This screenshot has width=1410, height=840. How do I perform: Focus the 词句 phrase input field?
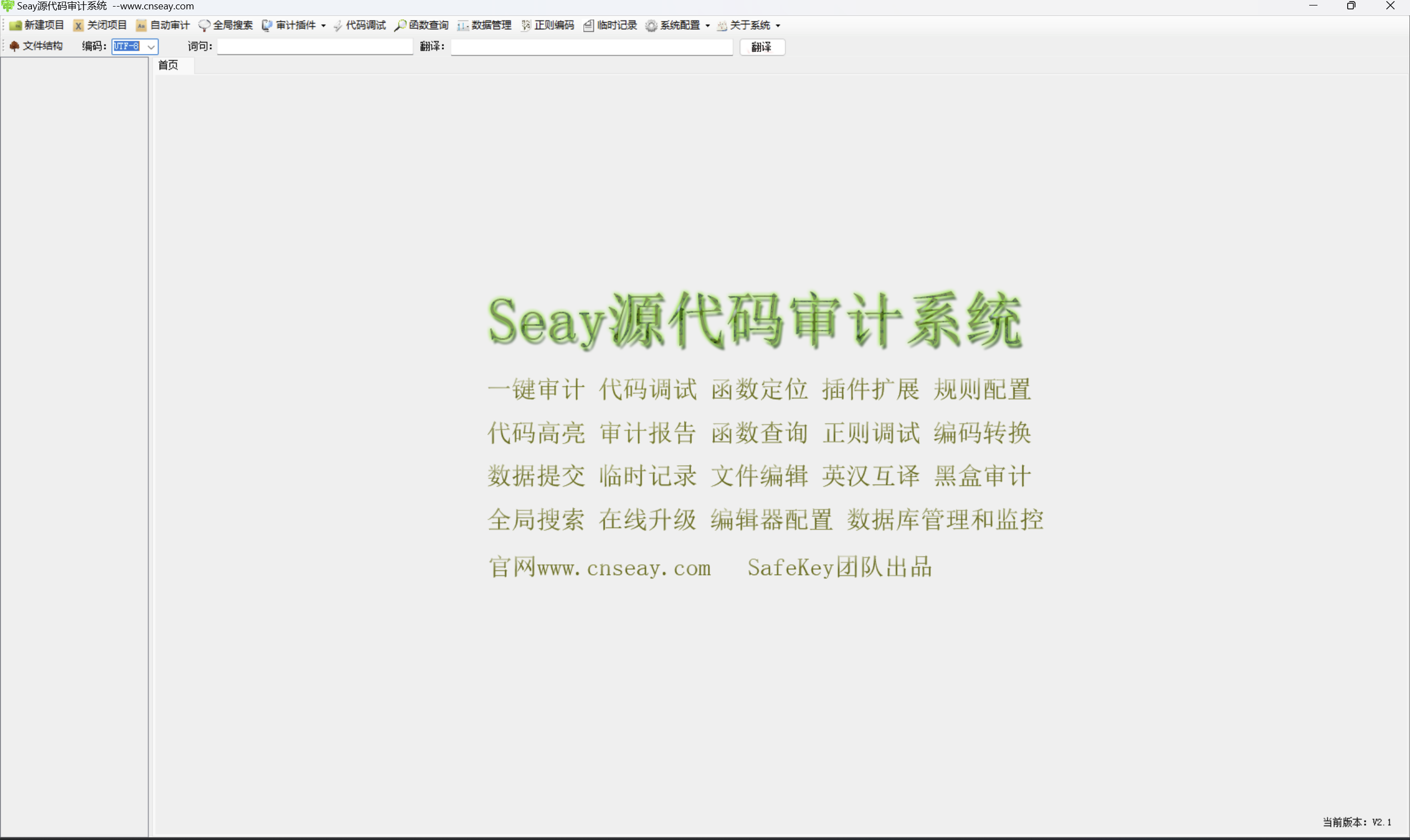coord(315,46)
